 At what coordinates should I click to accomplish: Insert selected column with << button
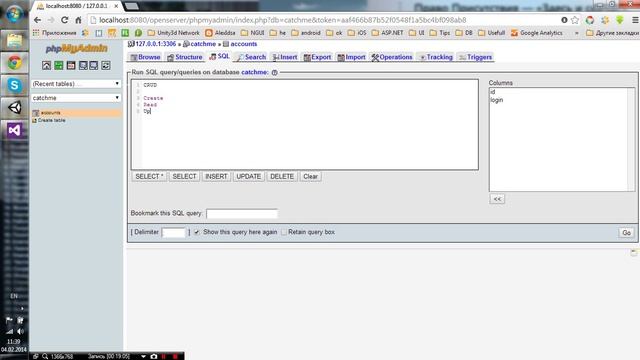[x=497, y=199]
